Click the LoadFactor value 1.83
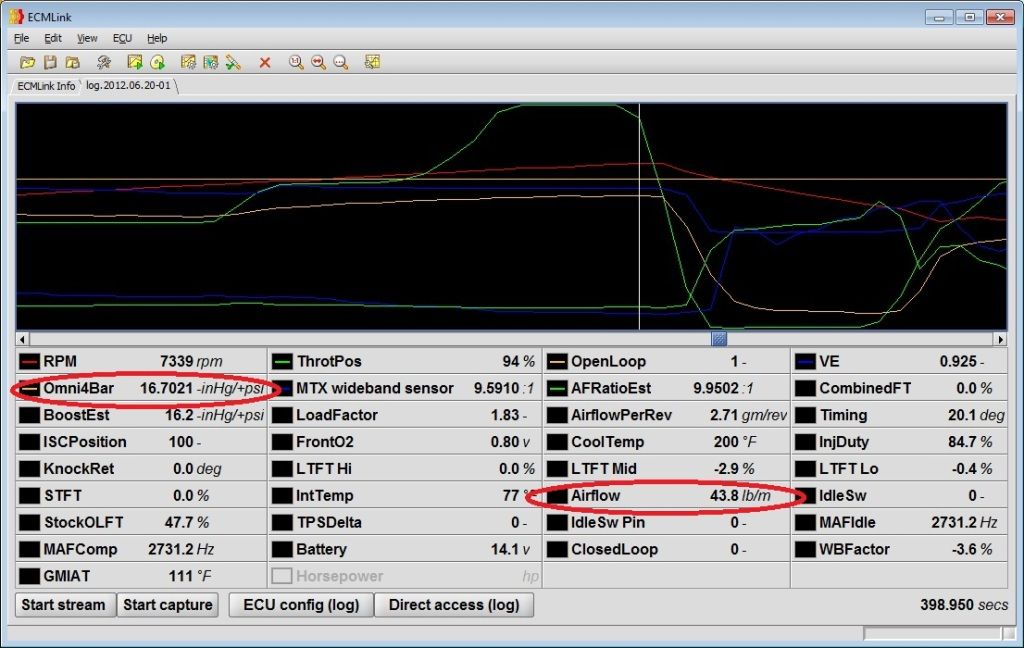The height and width of the screenshot is (648, 1024). [509, 415]
